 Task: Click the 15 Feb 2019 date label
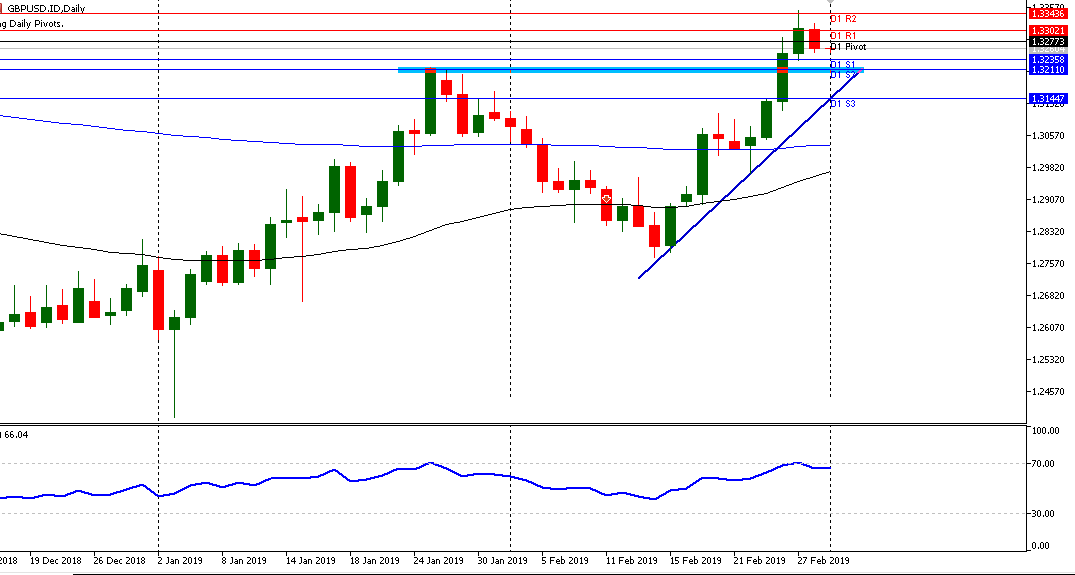coord(696,561)
